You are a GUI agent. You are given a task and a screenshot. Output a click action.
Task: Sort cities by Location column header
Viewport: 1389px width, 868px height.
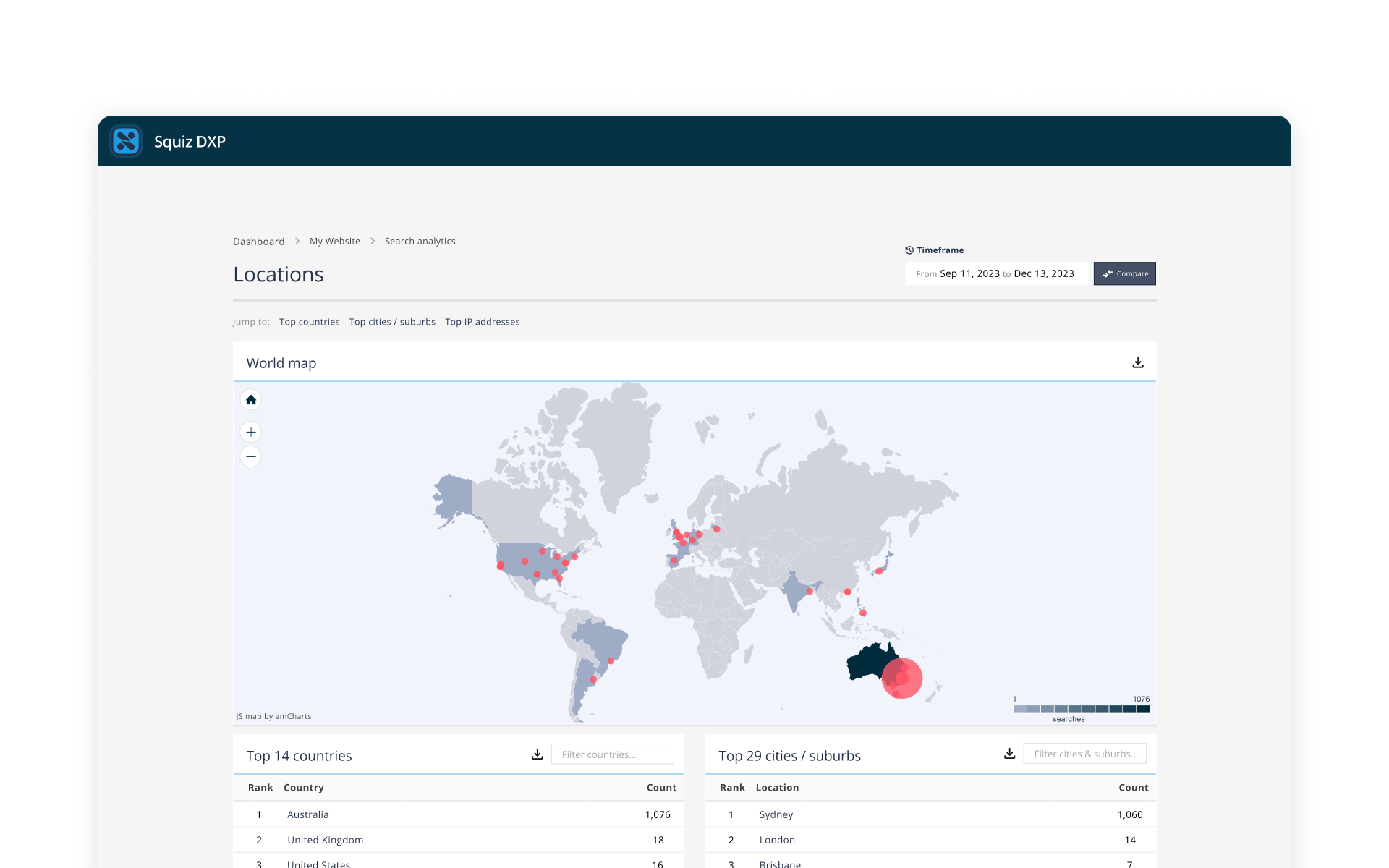click(x=778, y=788)
